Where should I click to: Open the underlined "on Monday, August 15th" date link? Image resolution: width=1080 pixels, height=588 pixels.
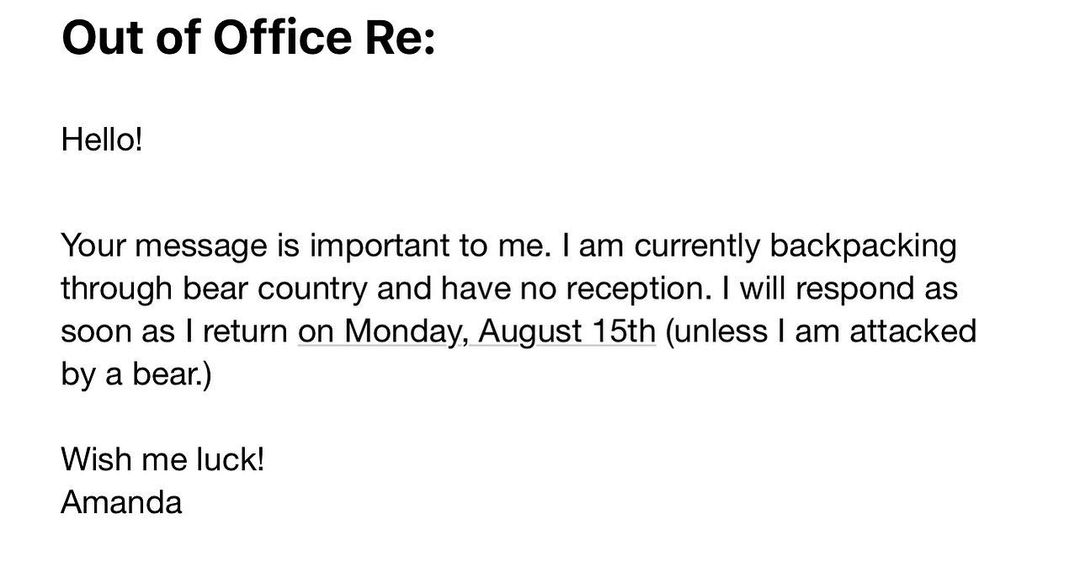click(x=476, y=330)
